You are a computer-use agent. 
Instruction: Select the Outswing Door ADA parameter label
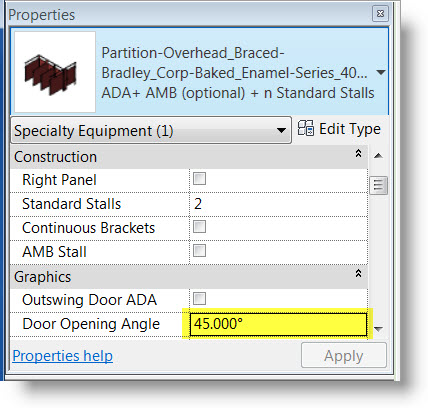coord(89,300)
